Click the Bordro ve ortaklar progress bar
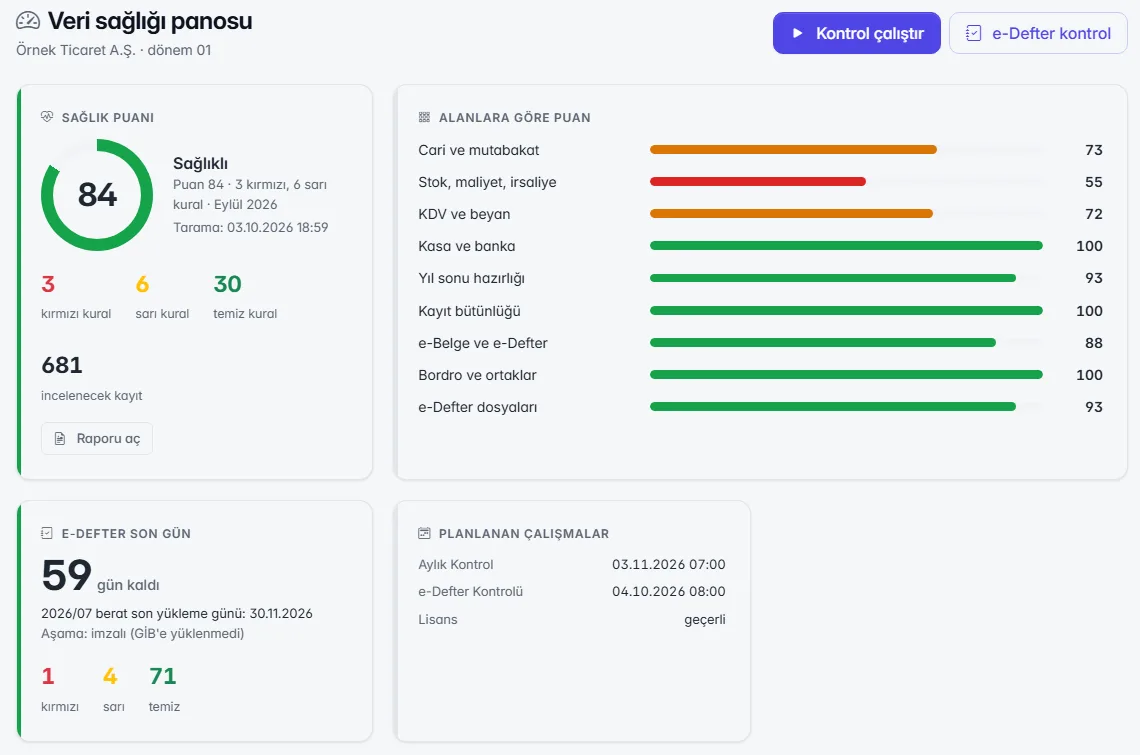 coord(846,375)
